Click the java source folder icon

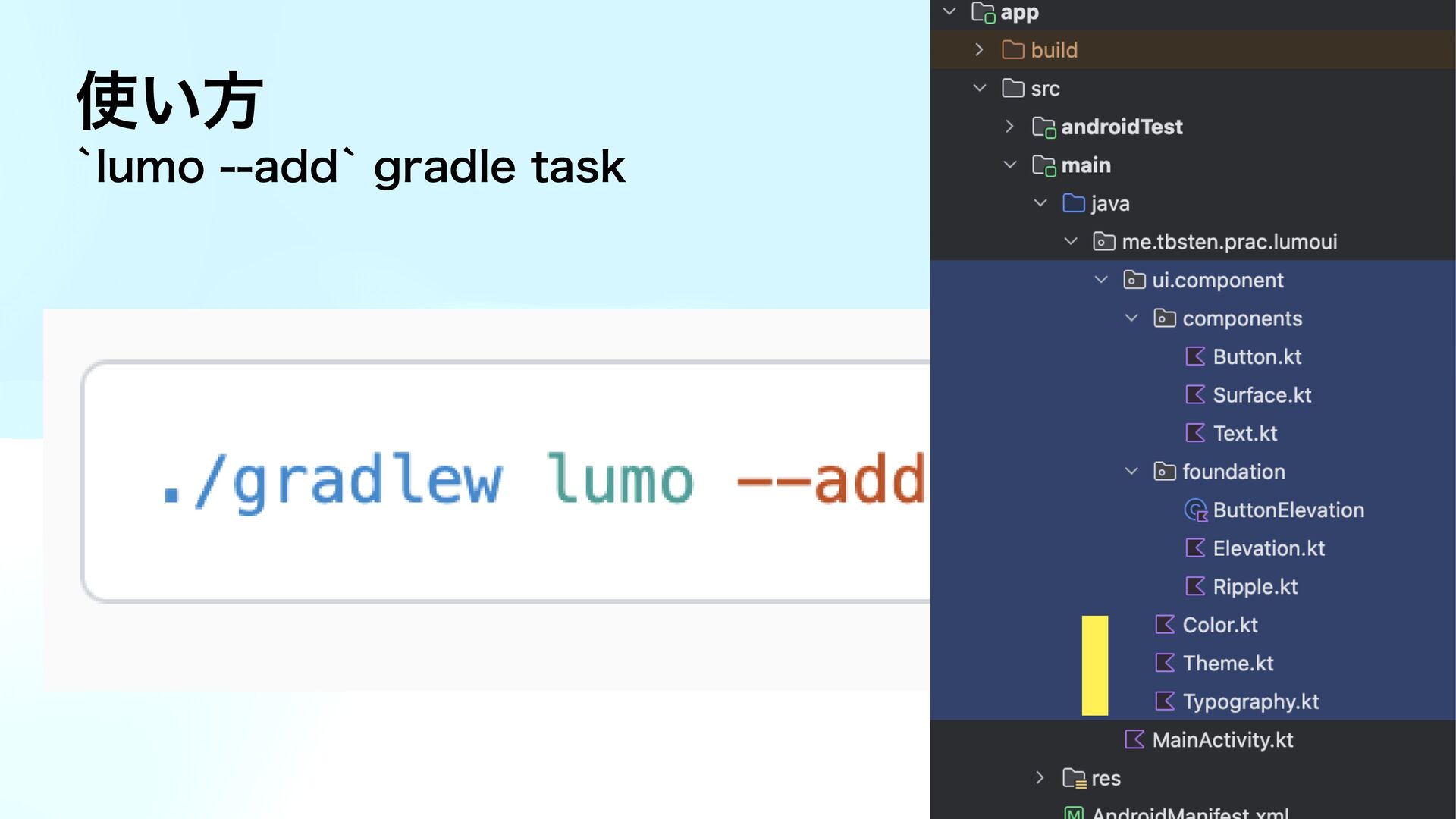(1073, 203)
